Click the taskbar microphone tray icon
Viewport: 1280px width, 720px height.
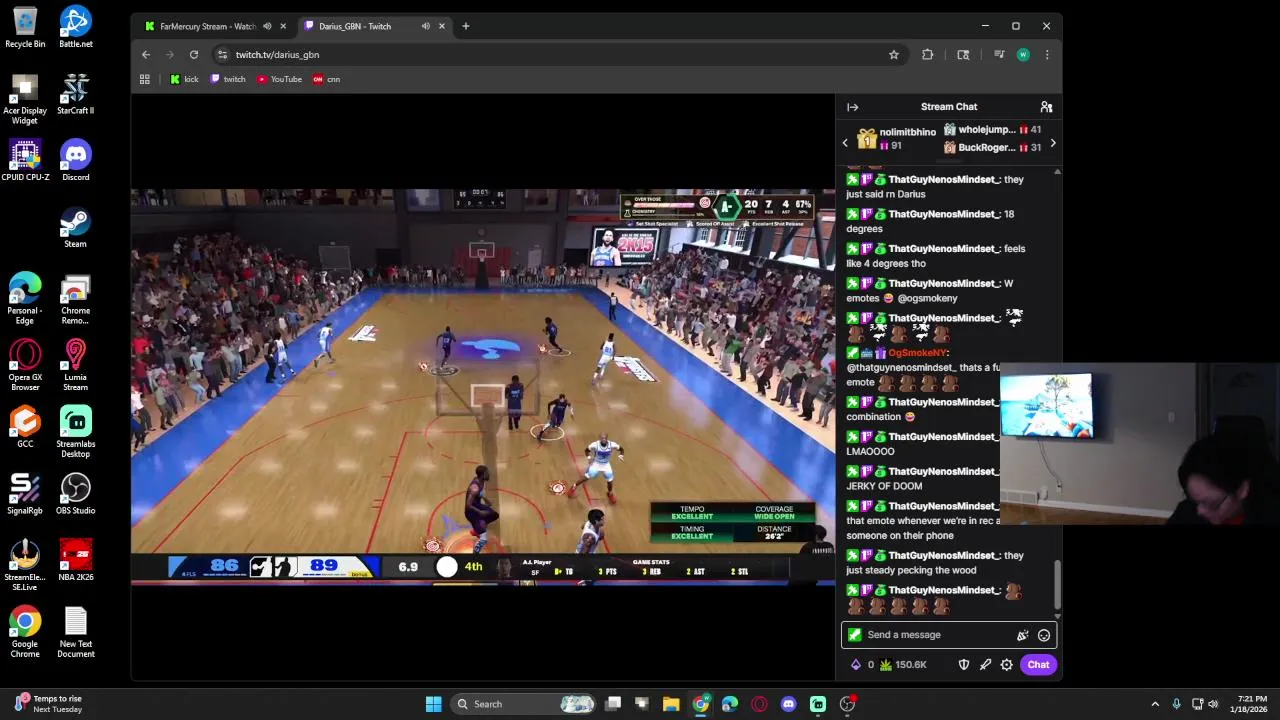1176,704
